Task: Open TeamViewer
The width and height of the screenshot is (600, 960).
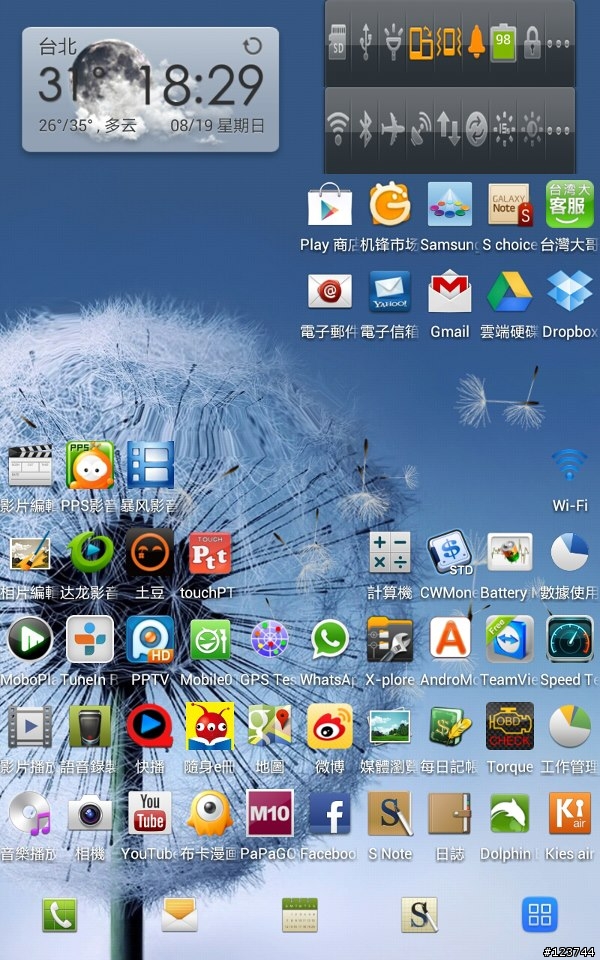Action: tap(509, 639)
